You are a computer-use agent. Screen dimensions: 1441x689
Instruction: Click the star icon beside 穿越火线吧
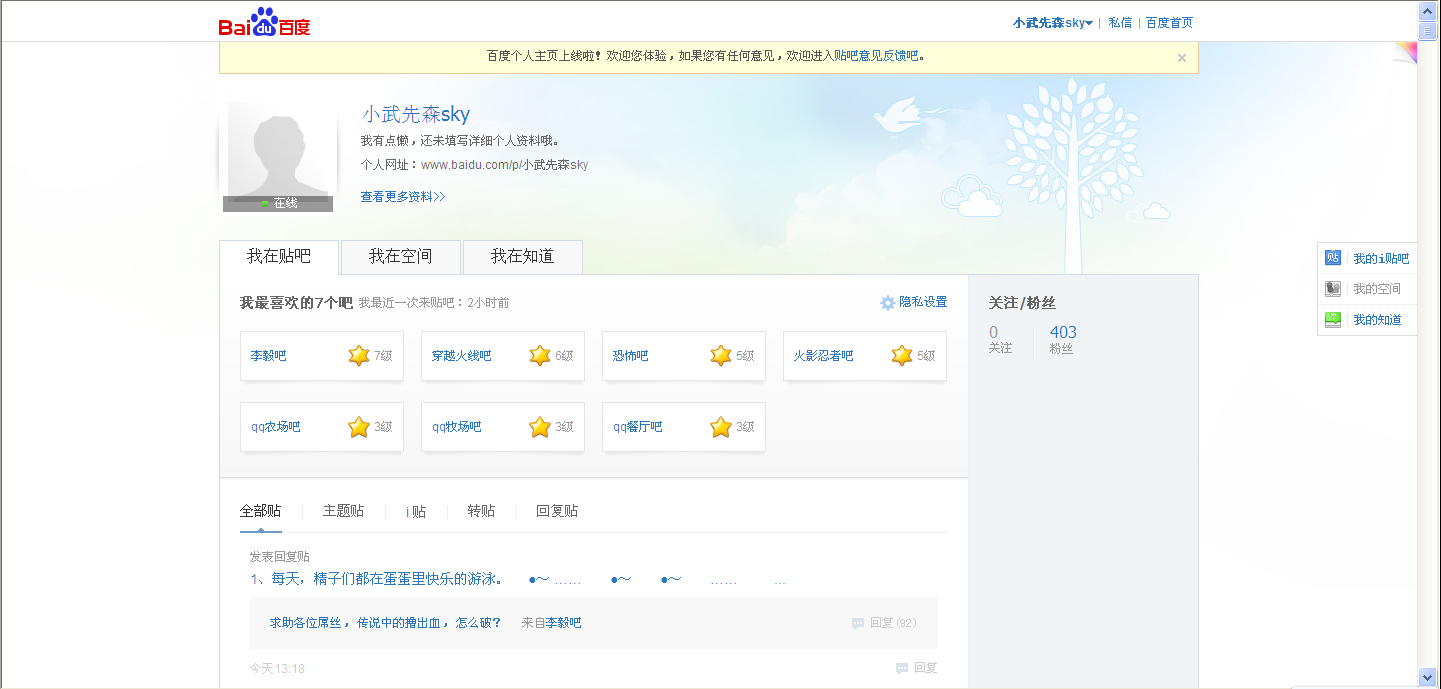(540, 355)
